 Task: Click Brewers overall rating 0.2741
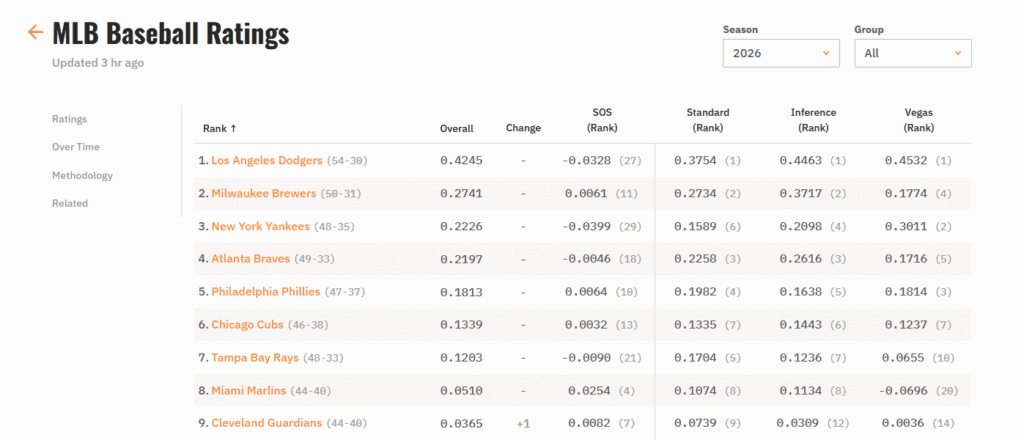coord(461,194)
